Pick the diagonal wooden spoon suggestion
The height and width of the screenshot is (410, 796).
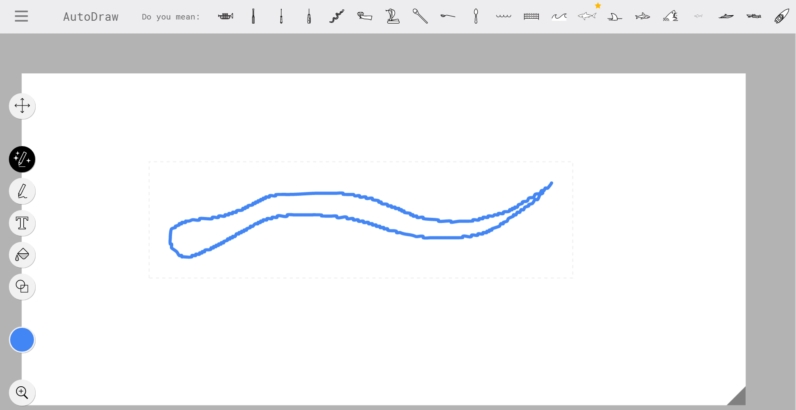tap(420, 16)
